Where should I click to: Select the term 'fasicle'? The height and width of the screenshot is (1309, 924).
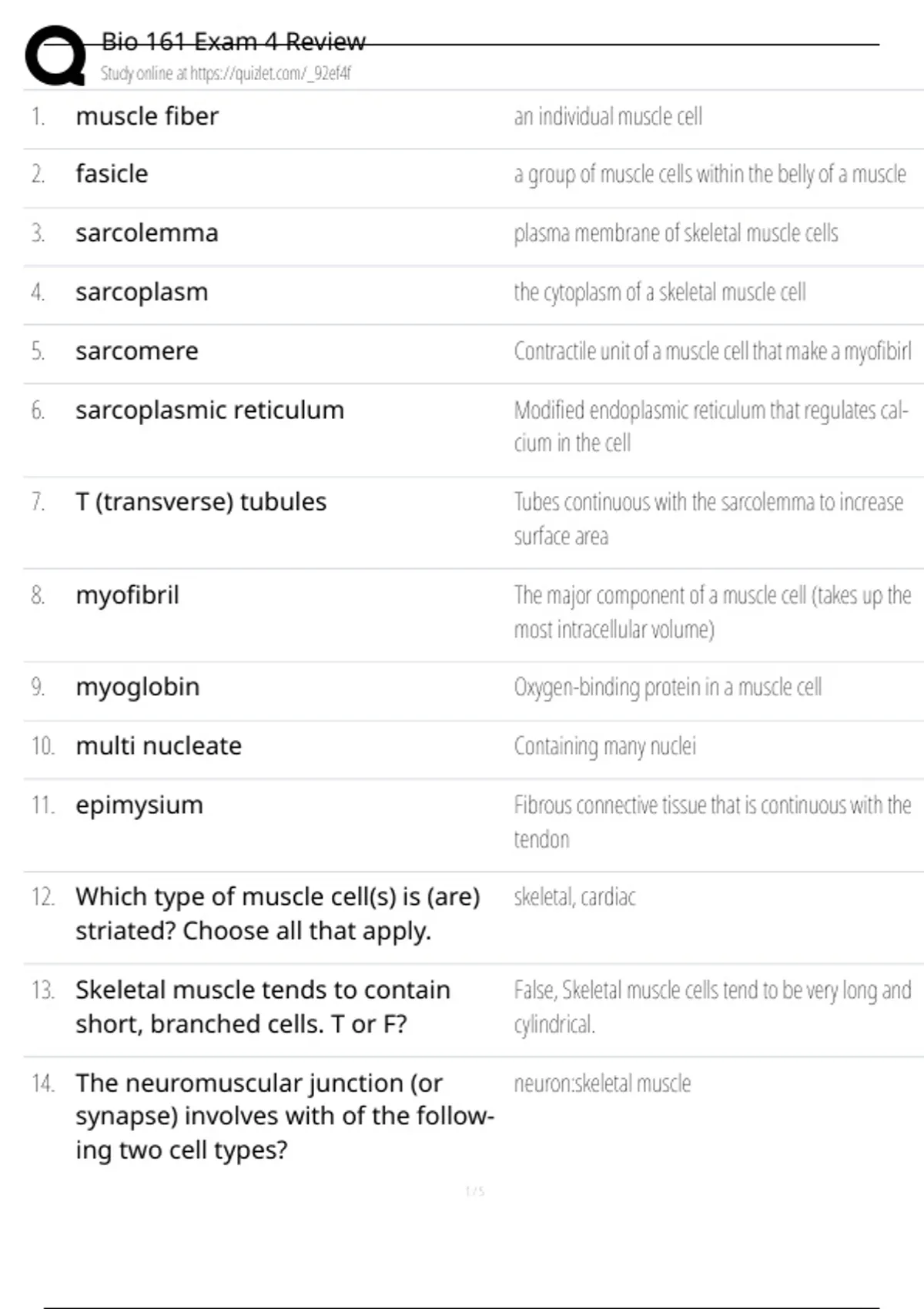112,174
